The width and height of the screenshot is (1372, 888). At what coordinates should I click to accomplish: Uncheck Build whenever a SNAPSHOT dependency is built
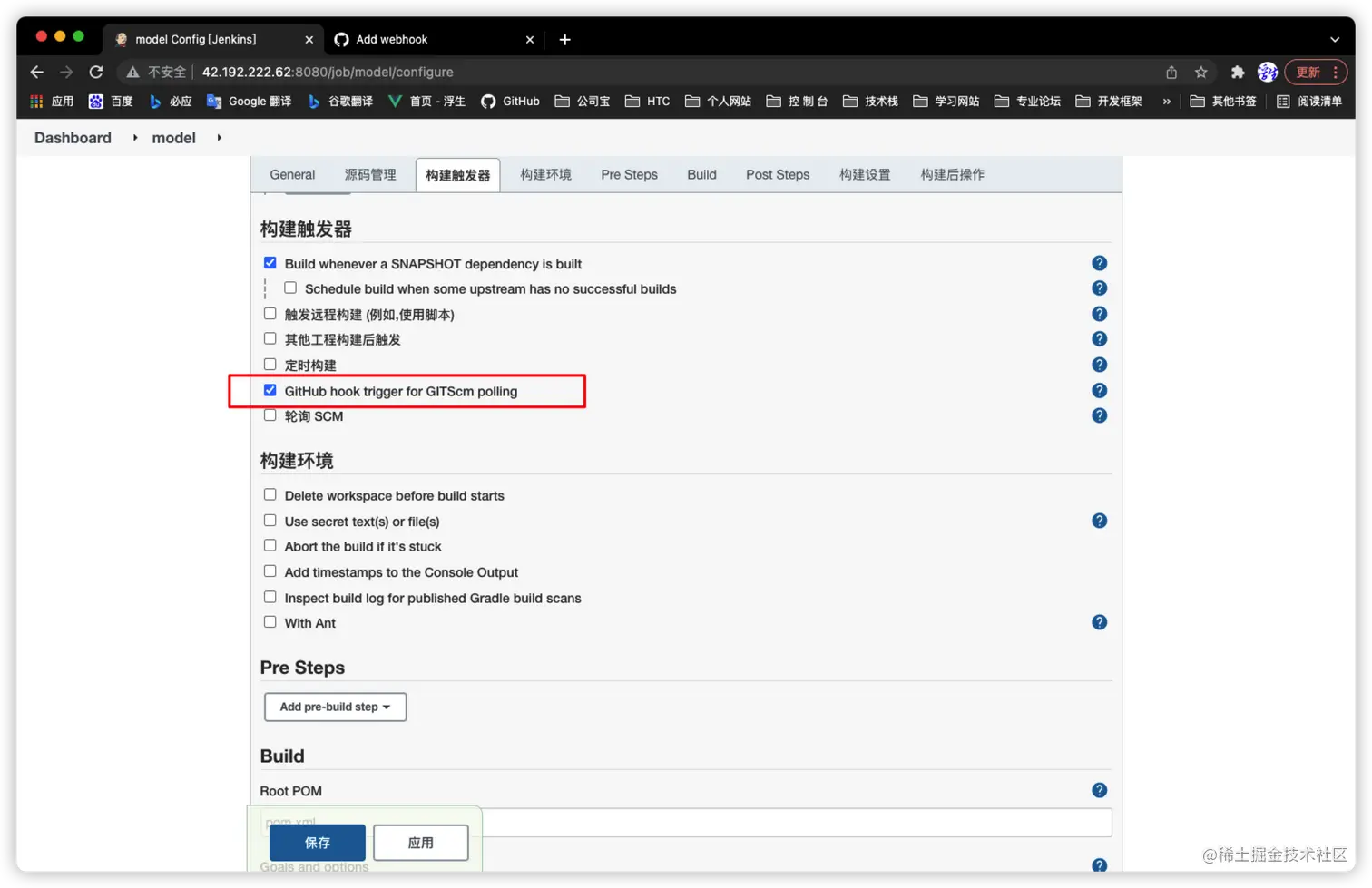click(x=269, y=263)
